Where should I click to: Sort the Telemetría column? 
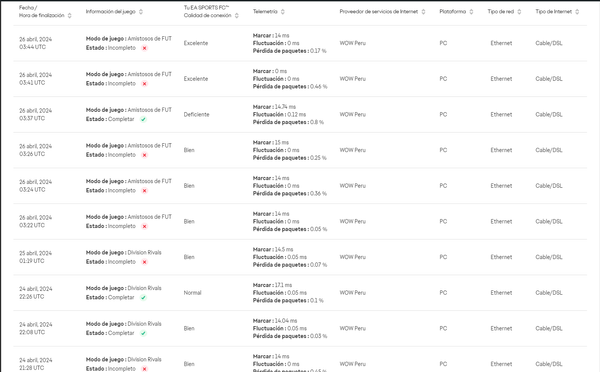coord(282,12)
